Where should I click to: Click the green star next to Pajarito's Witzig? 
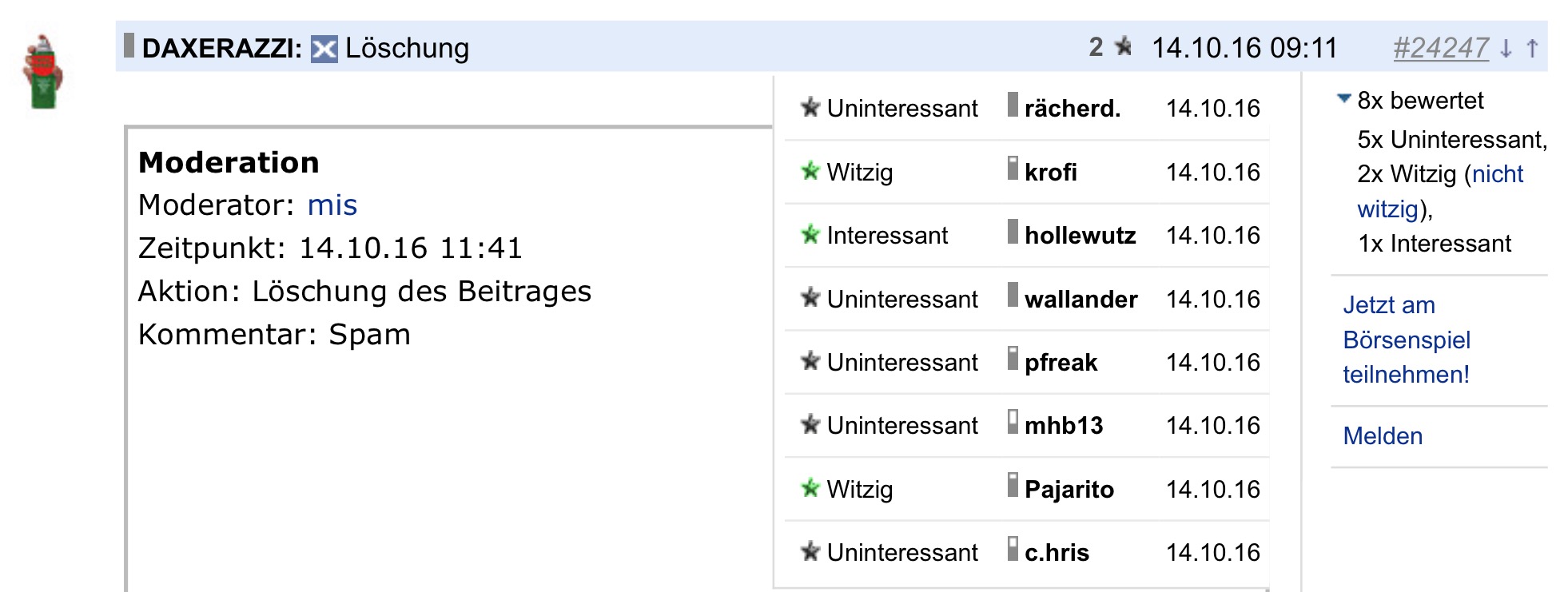tap(810, 488)
